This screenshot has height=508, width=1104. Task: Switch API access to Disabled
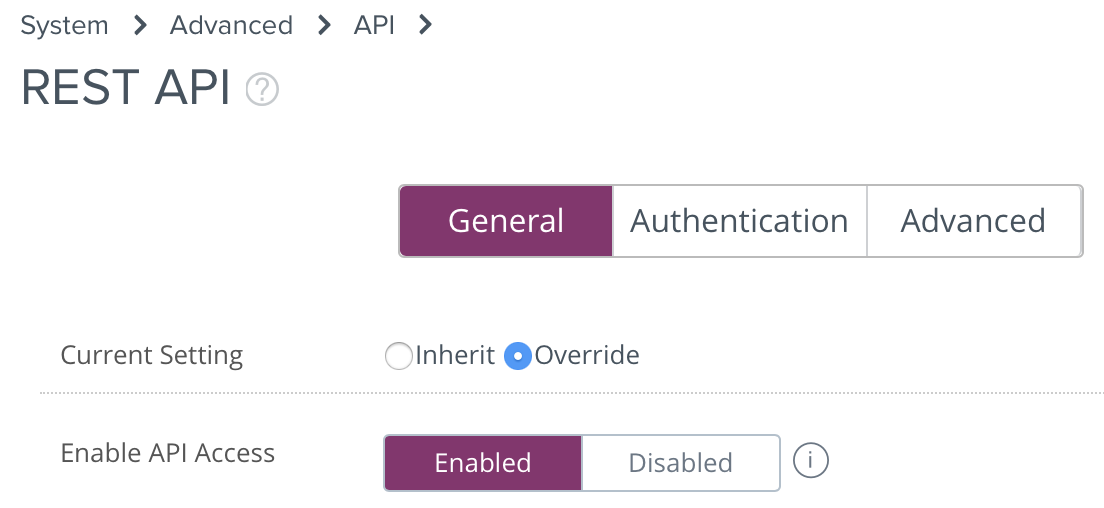pyautogui.click(x=680, y=463)
